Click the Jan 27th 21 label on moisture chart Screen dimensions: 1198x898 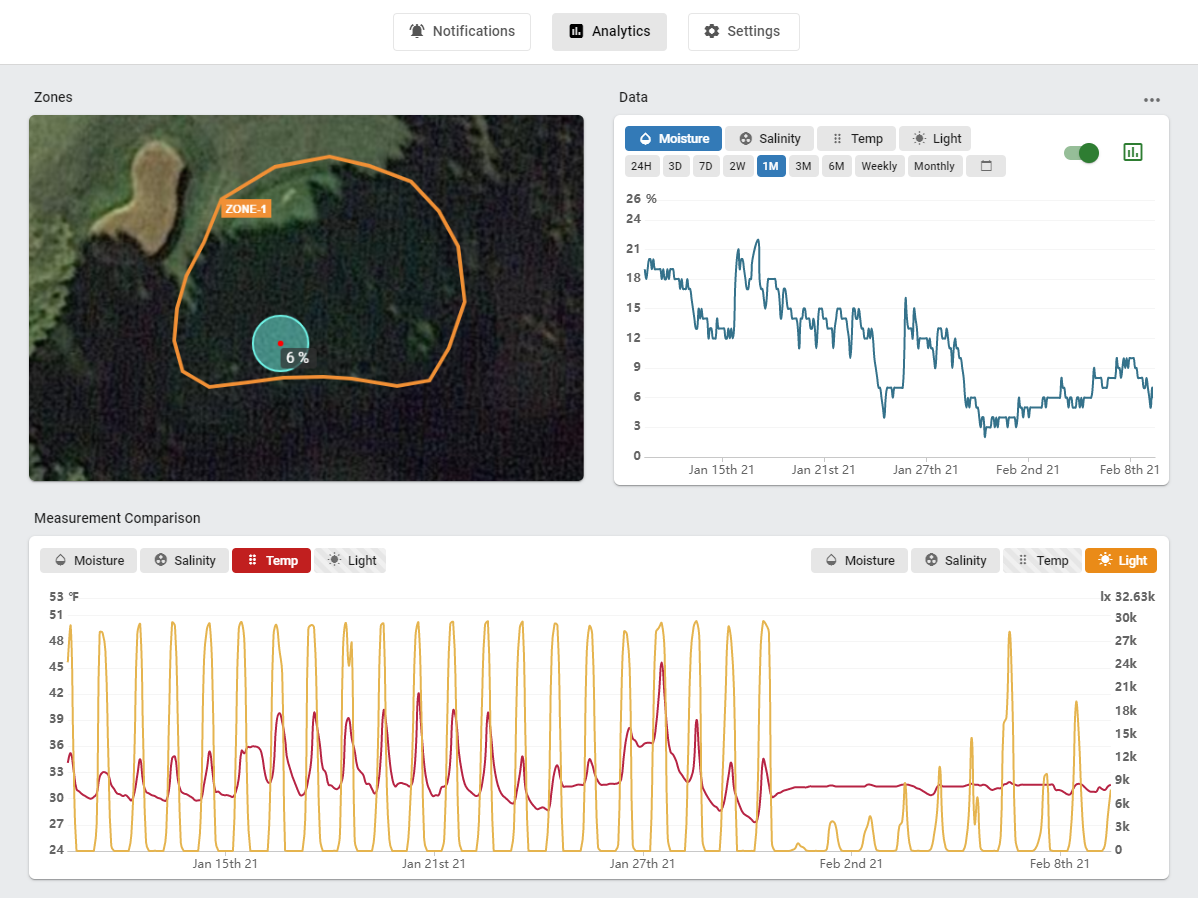point(925,469)
